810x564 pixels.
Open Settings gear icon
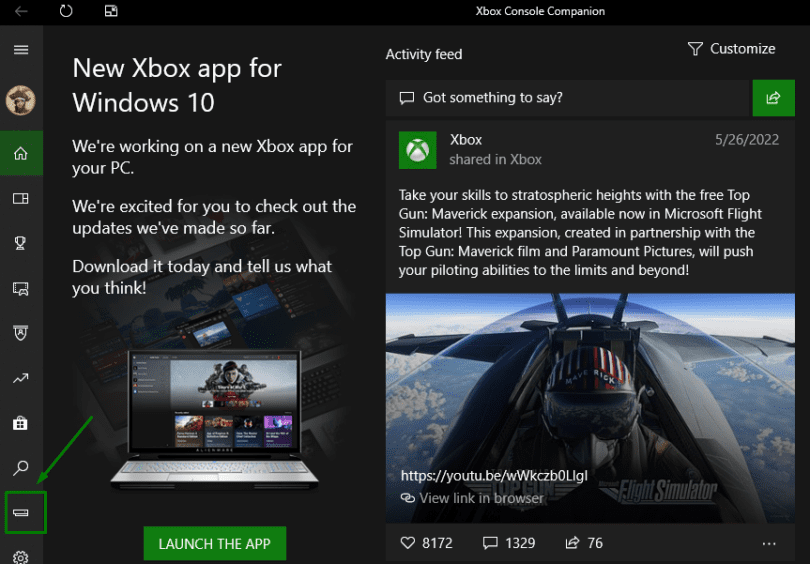click(x=21, y=557)
